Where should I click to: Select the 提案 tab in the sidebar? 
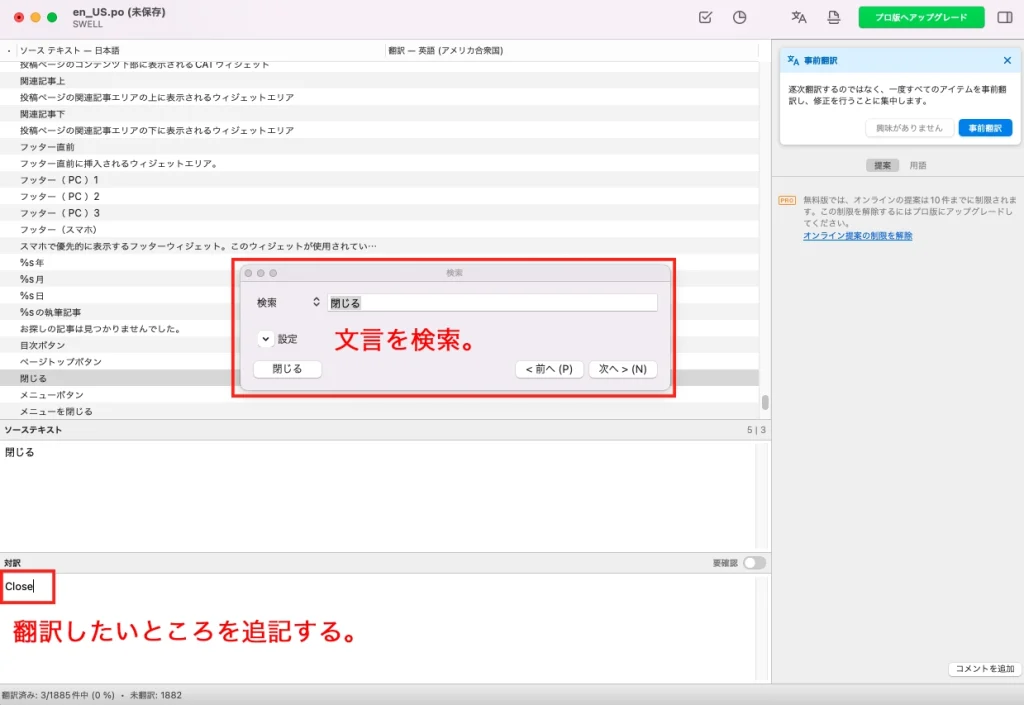point(882,165)
